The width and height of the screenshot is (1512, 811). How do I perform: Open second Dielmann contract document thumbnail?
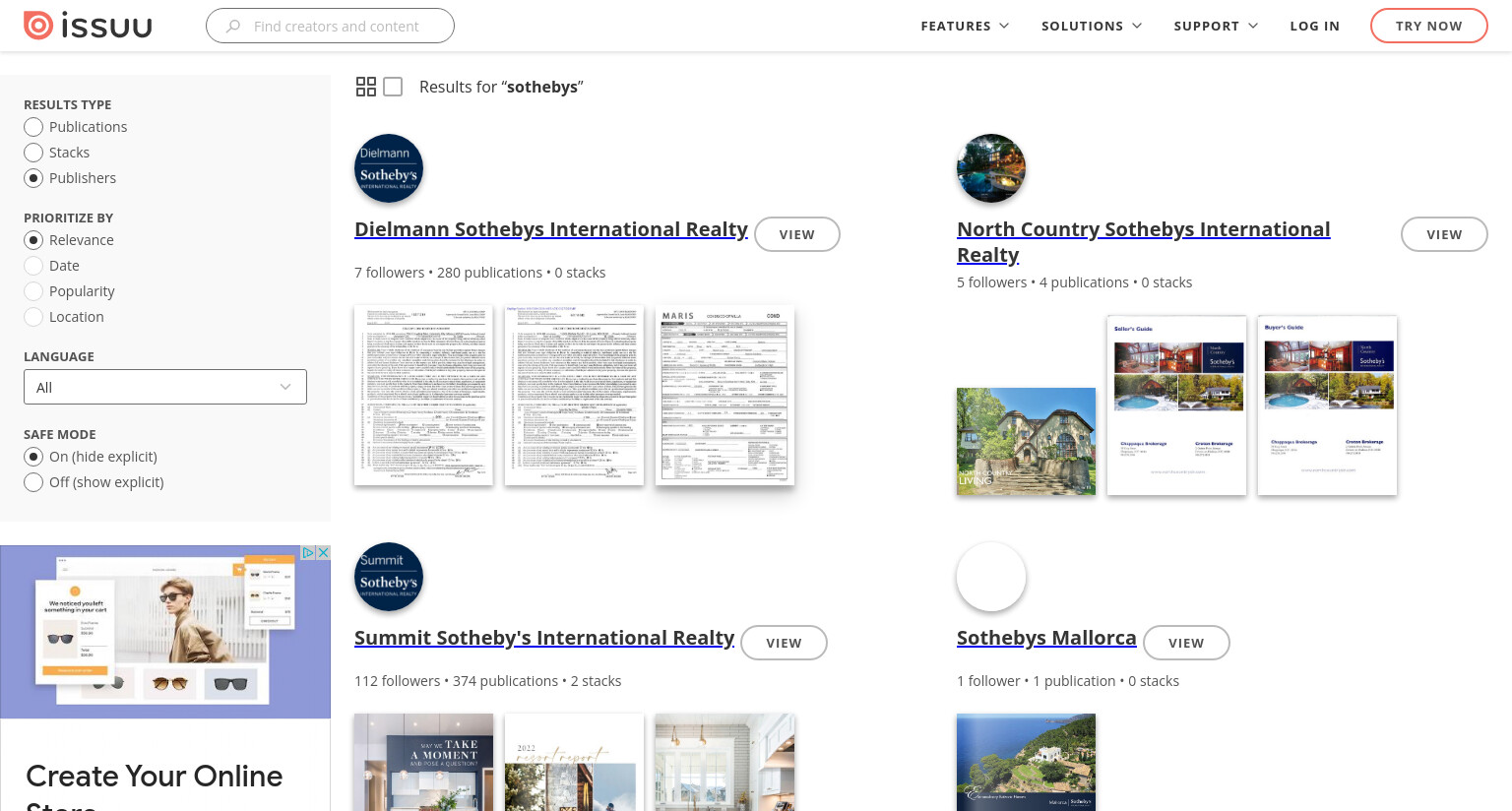coord(574,396)
